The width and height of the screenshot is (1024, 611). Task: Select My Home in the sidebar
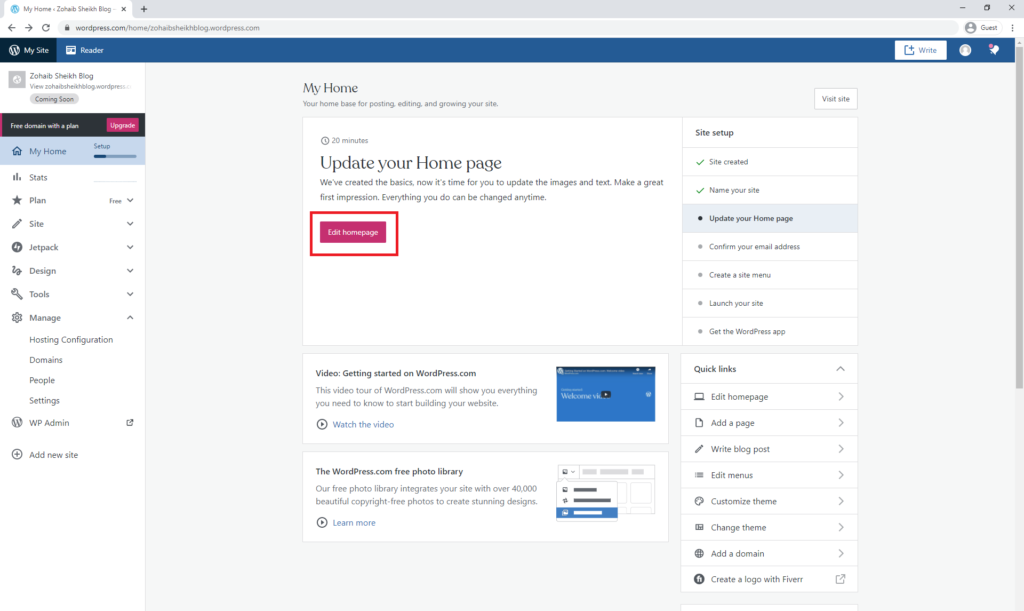coord(72,151)
